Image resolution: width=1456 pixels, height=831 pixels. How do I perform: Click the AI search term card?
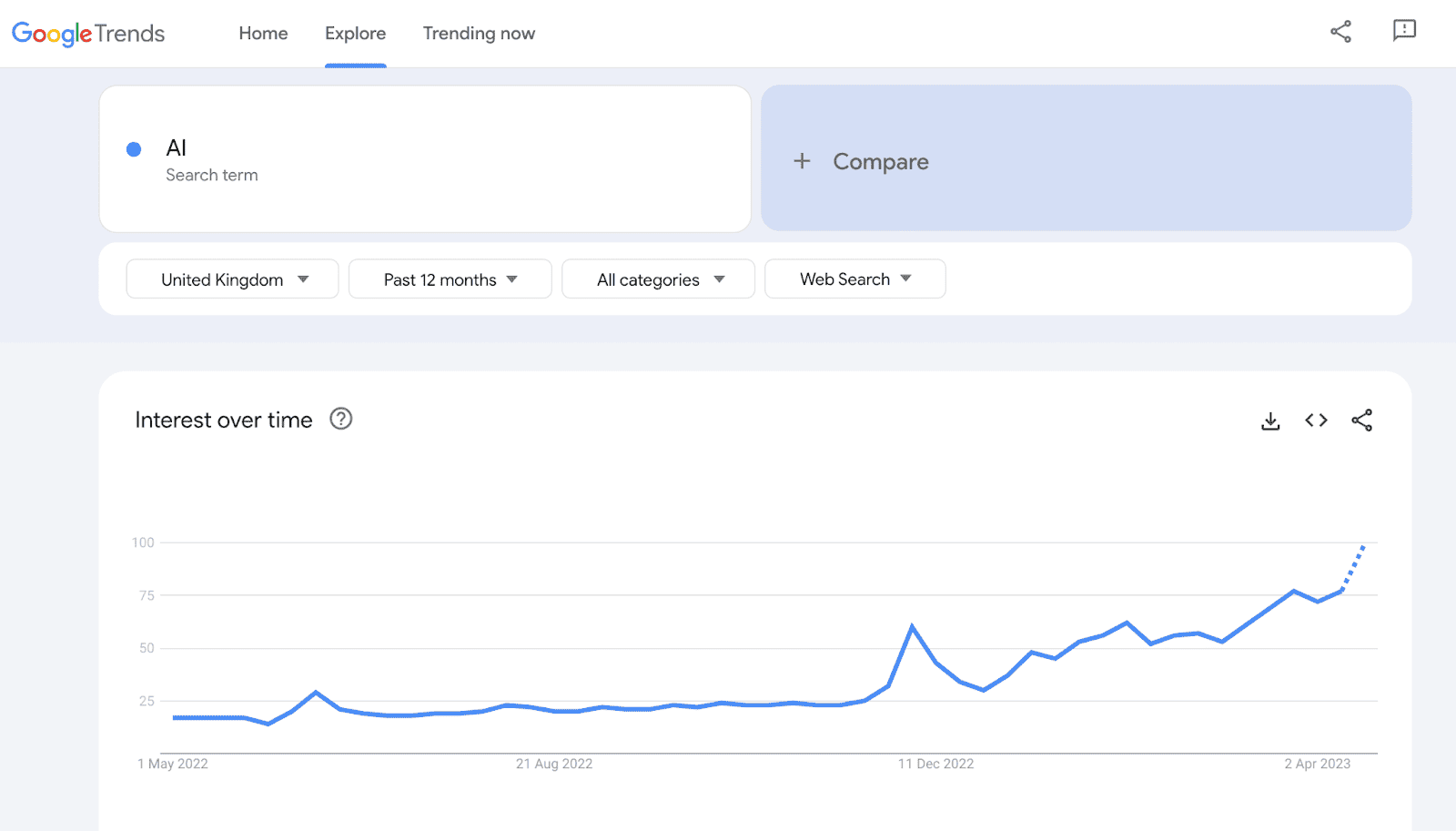tap(425, 159)
